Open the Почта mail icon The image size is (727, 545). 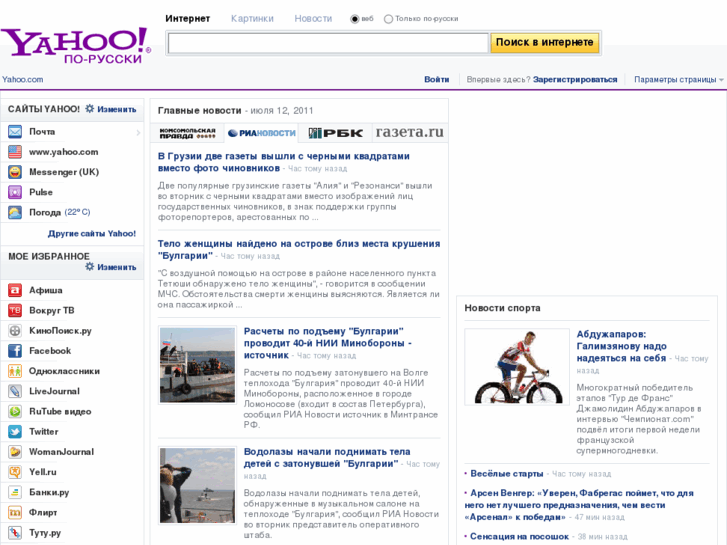15,132
